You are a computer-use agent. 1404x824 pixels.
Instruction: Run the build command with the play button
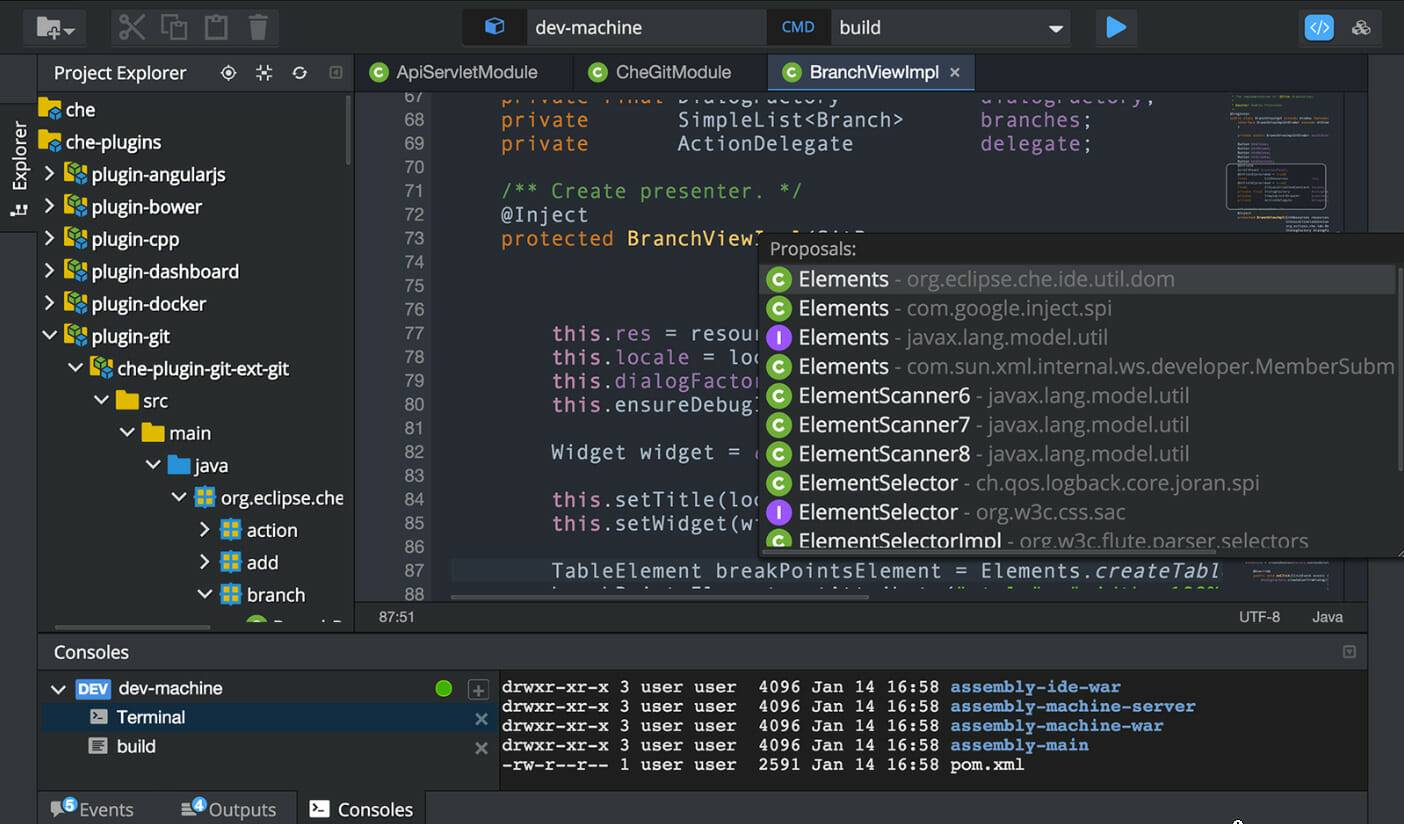point(1116,27)
